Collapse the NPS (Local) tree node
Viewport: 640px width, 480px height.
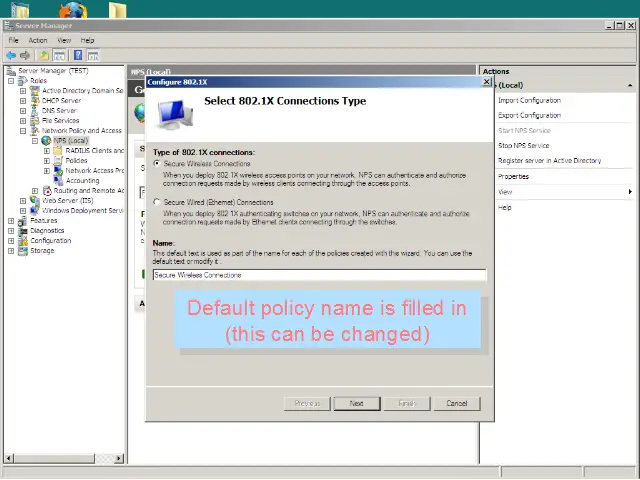35,141
